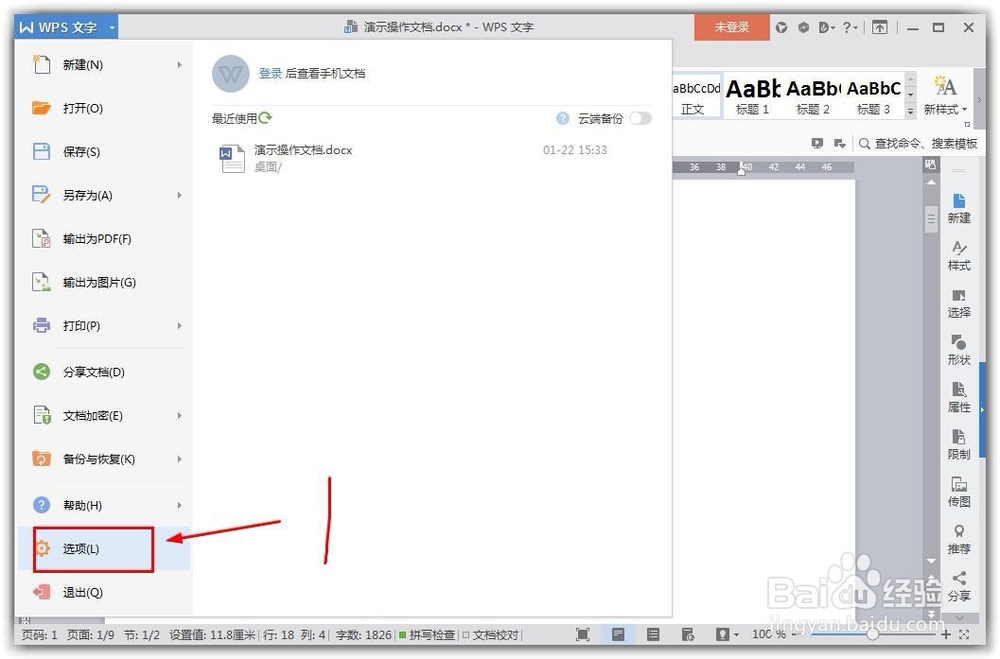Expand the 备份与恢复(K) submenu arrow
This screenshot has width=1000, height=659.
point(179,459)
